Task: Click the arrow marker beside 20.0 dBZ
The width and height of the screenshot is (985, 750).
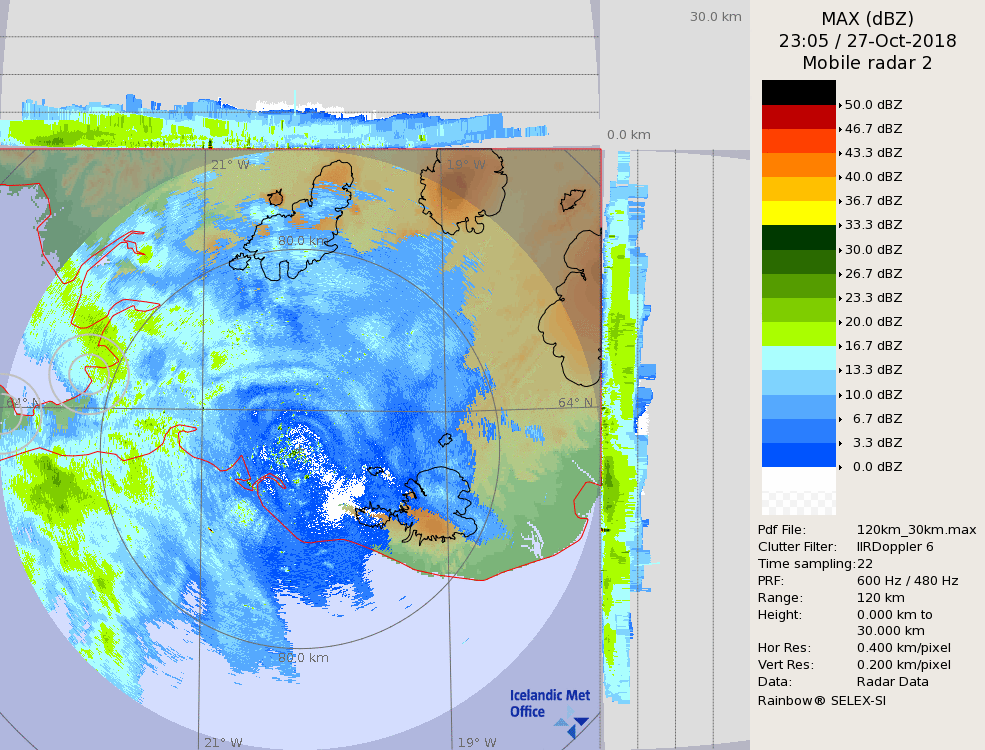Action: click(x=840, y=322)
